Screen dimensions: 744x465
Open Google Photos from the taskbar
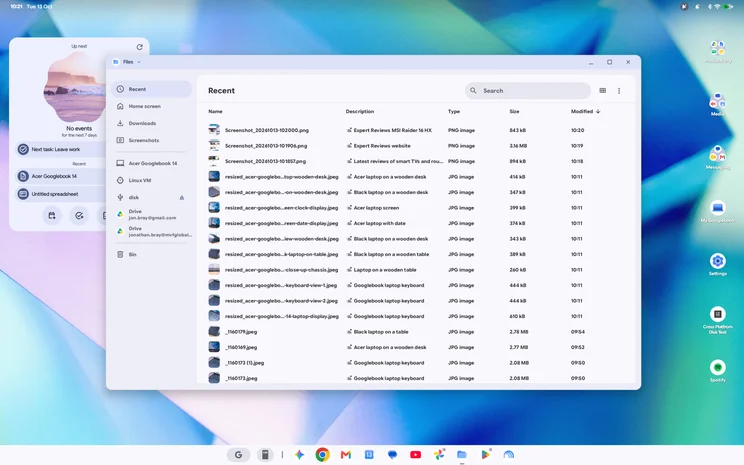pos(439,455)
